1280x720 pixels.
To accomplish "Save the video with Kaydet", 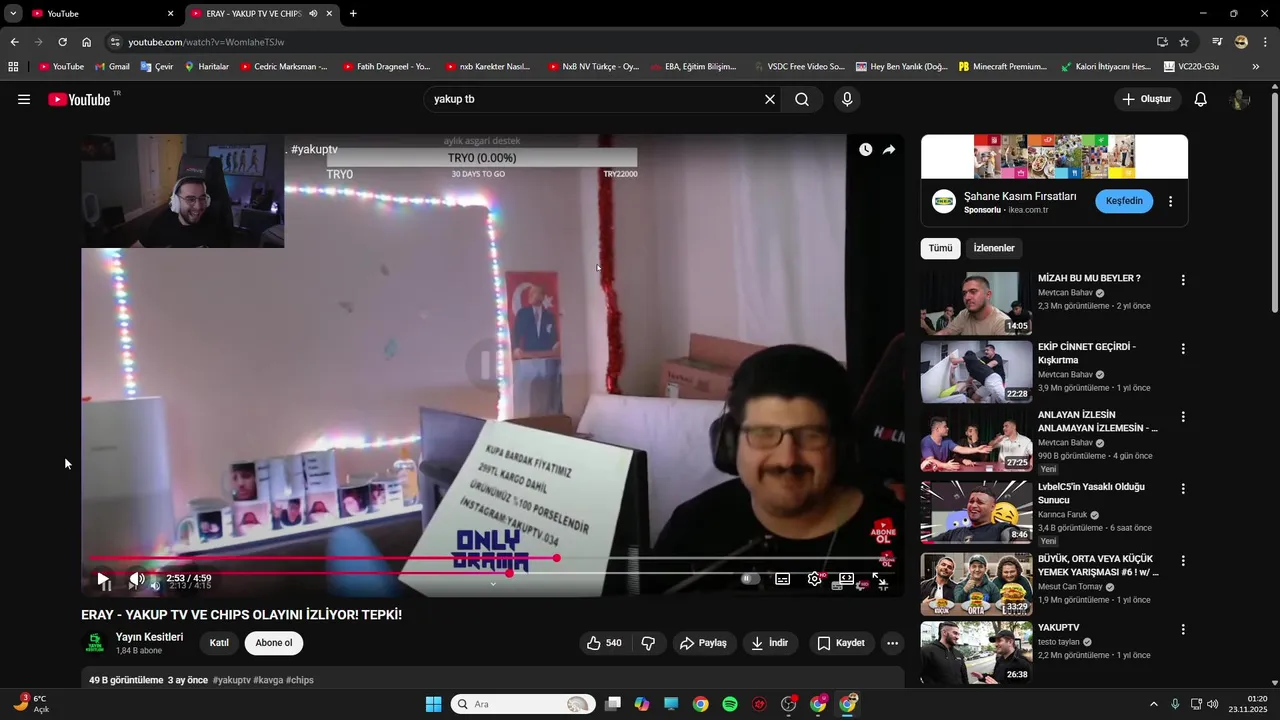I will pos(841,643).
